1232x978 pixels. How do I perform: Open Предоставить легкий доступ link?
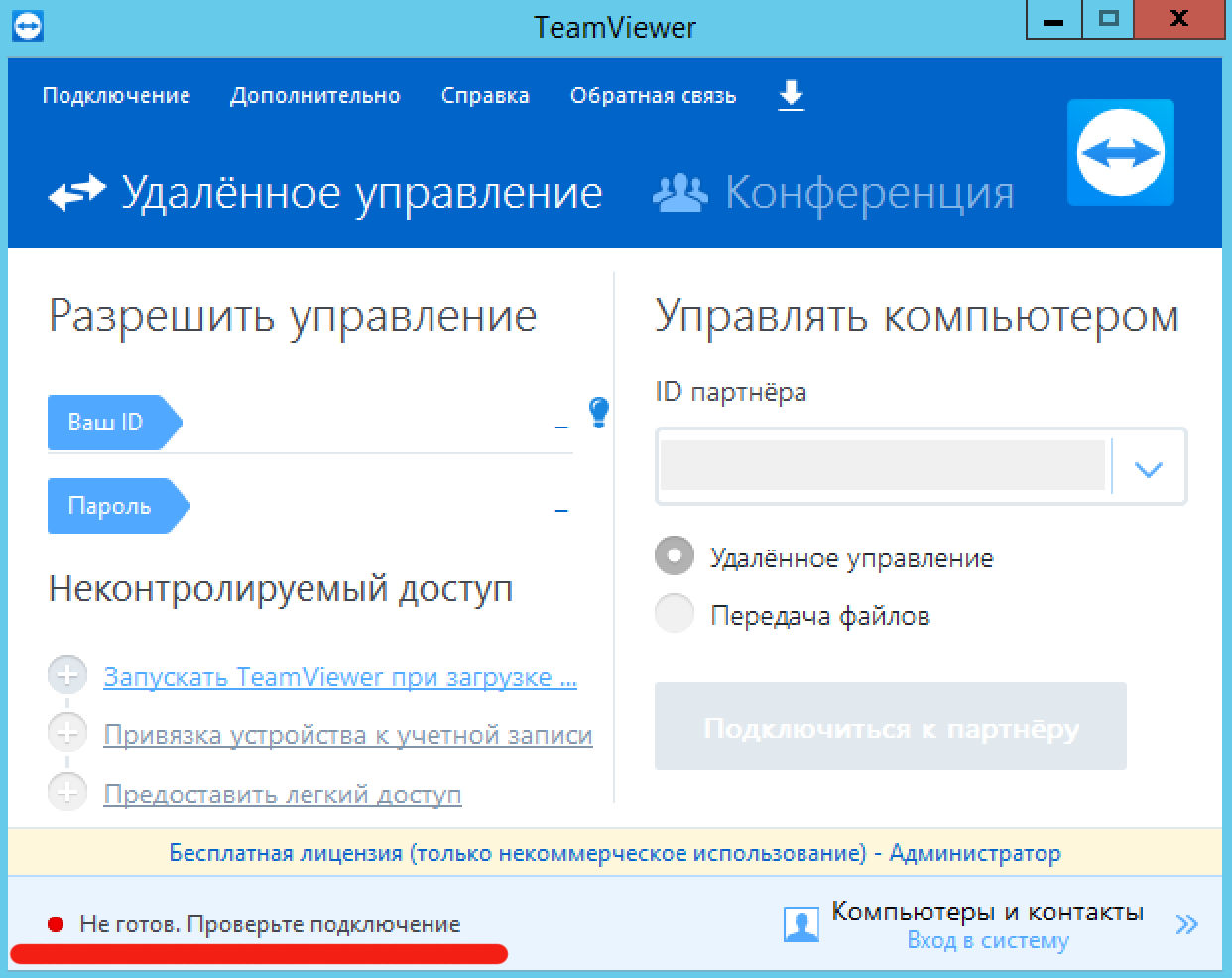click(283, 795)
